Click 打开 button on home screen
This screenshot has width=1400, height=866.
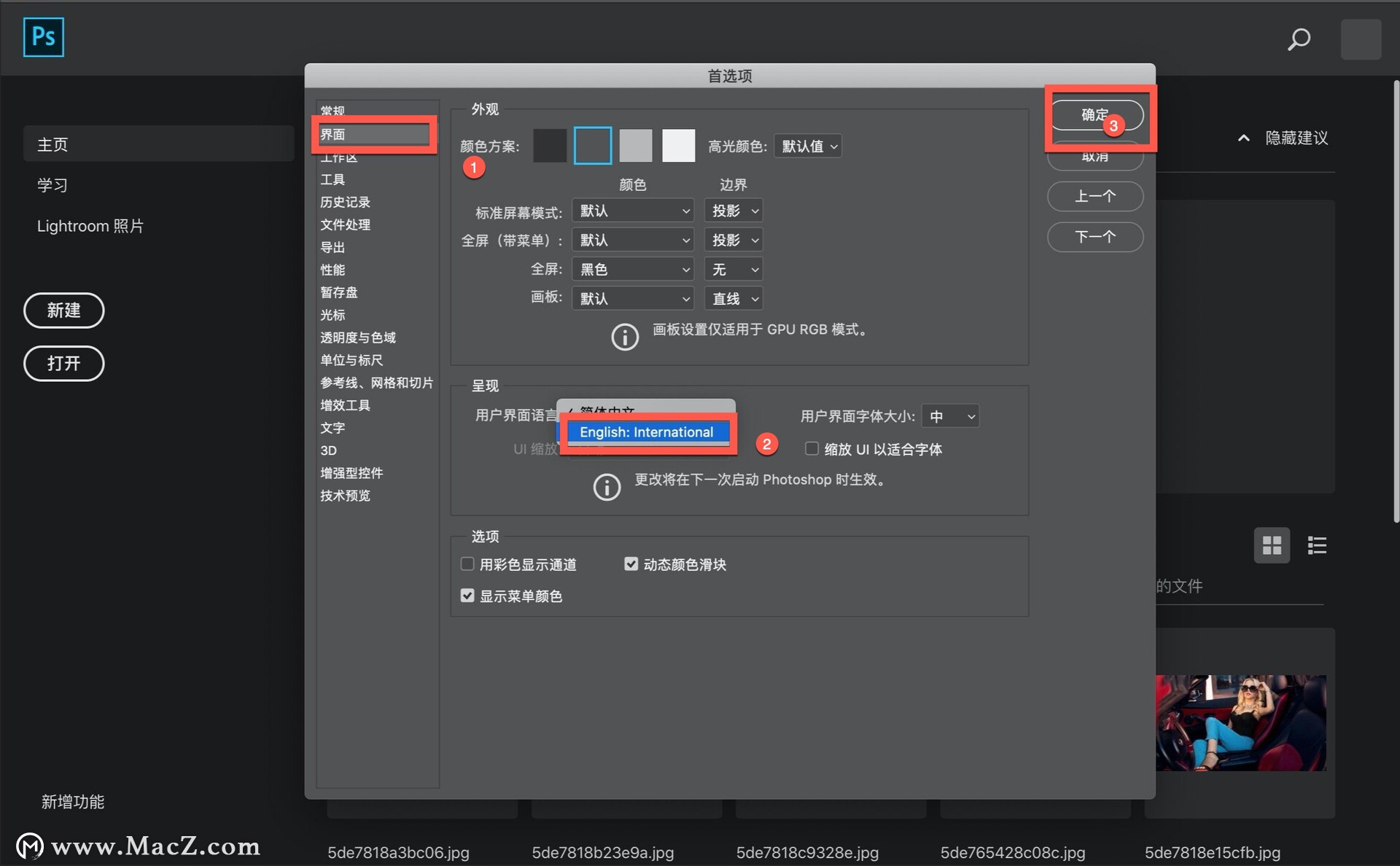point(64,363)
